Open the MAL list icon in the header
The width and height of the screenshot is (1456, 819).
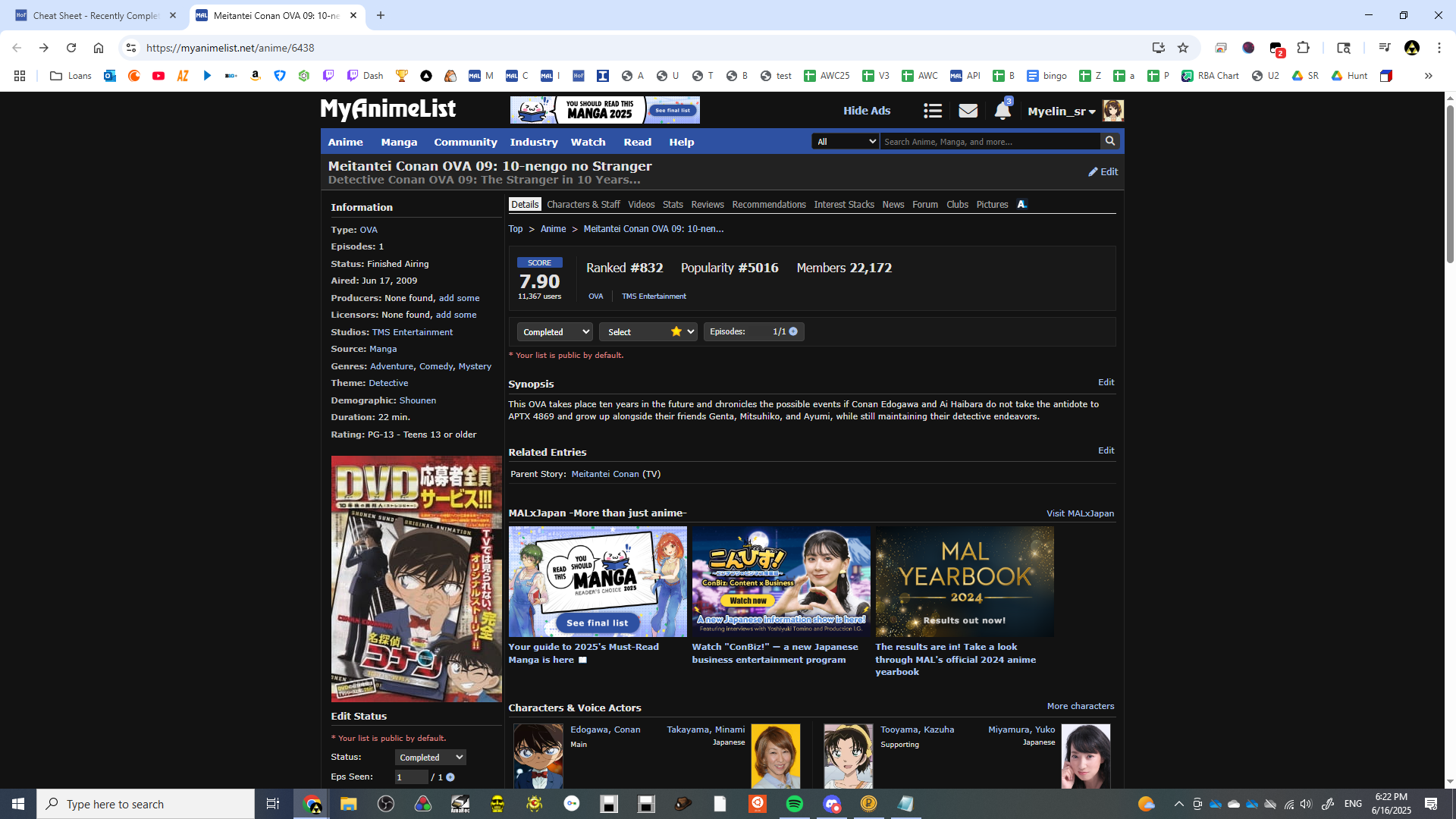click(933, 111)
